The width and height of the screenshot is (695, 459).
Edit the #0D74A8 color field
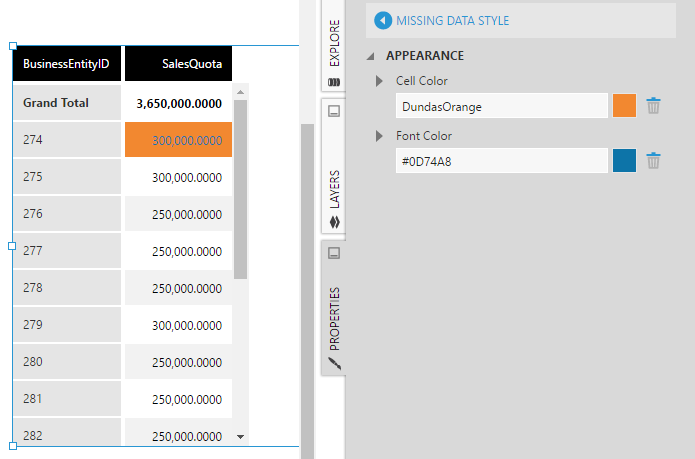pos(501,160)
